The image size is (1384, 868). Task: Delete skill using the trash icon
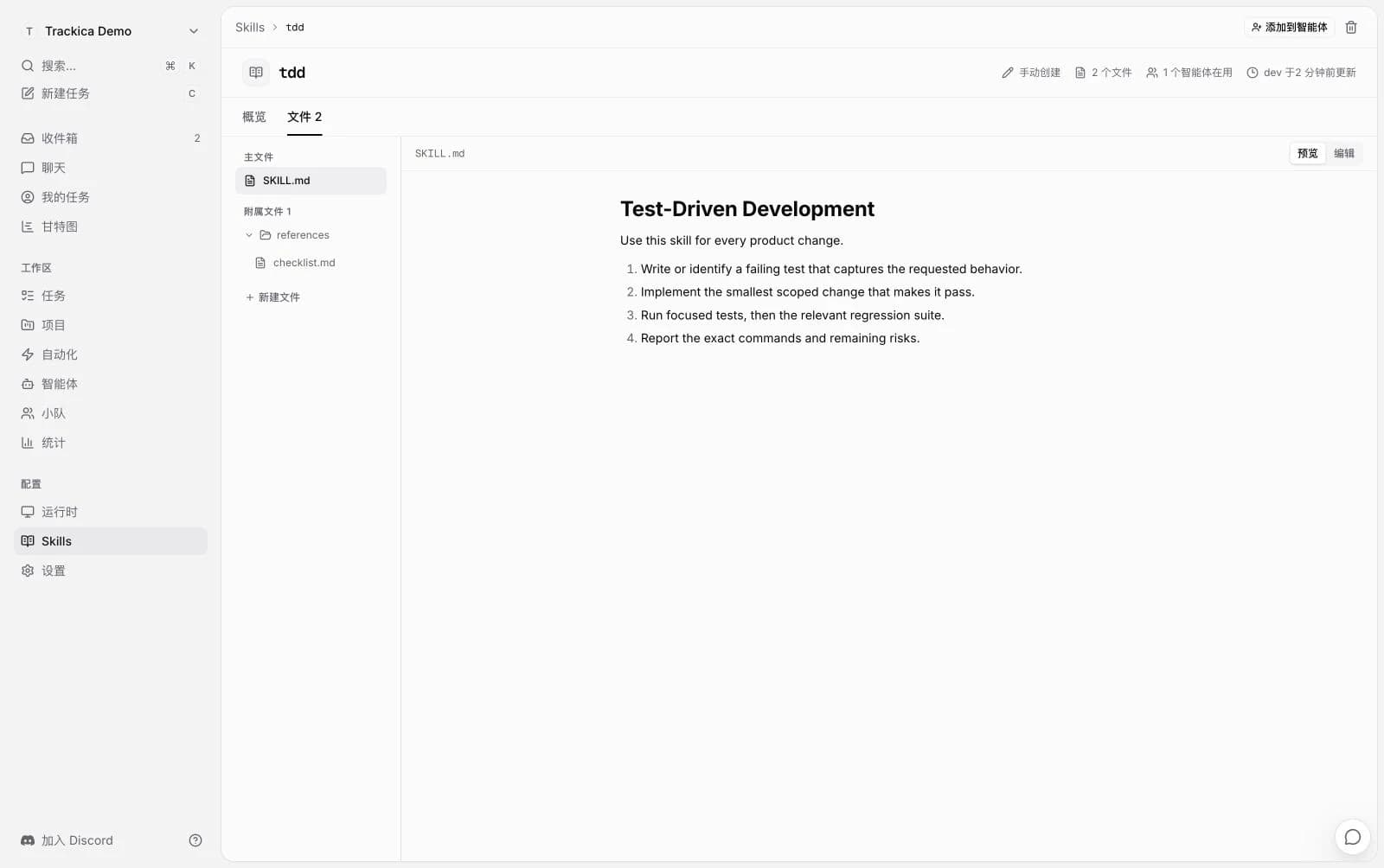(1351, 28)
